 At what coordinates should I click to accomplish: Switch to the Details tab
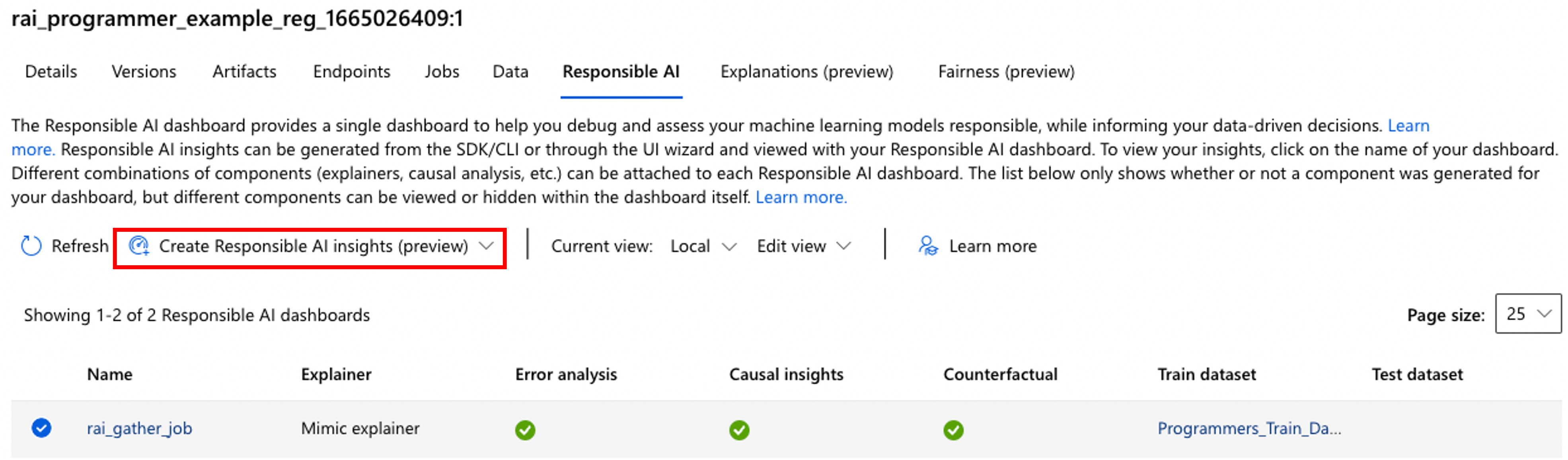[51, 72]
